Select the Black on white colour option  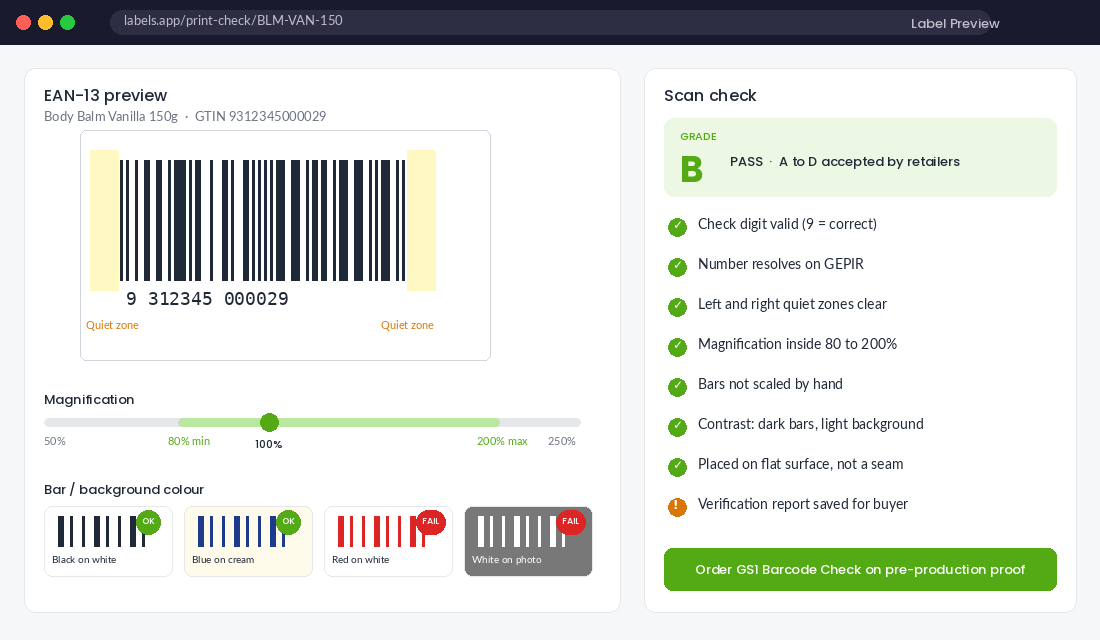(x=108, y=542)
